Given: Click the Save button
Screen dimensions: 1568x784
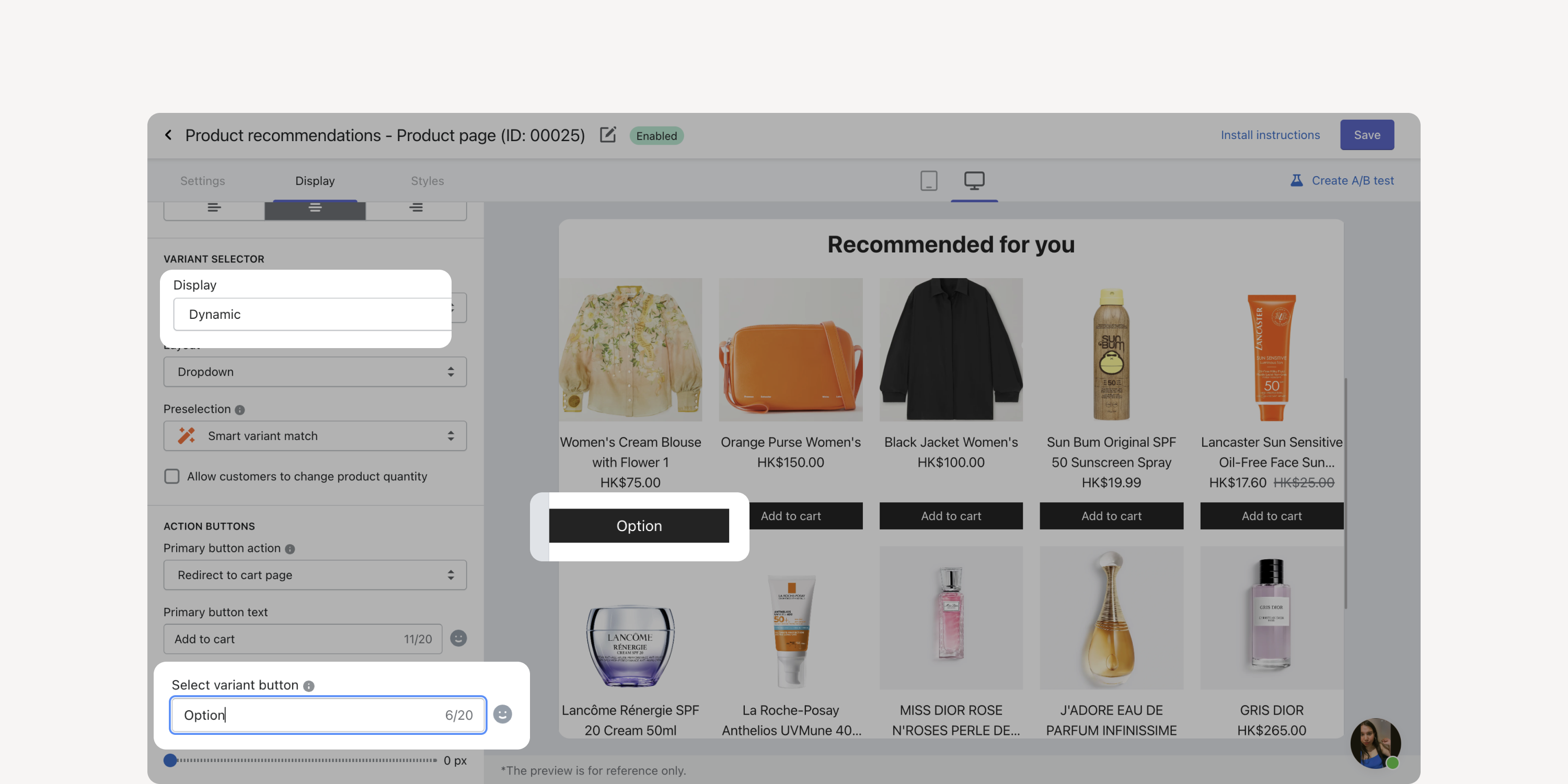Looking at the screenshot, I should (1367, 134).
